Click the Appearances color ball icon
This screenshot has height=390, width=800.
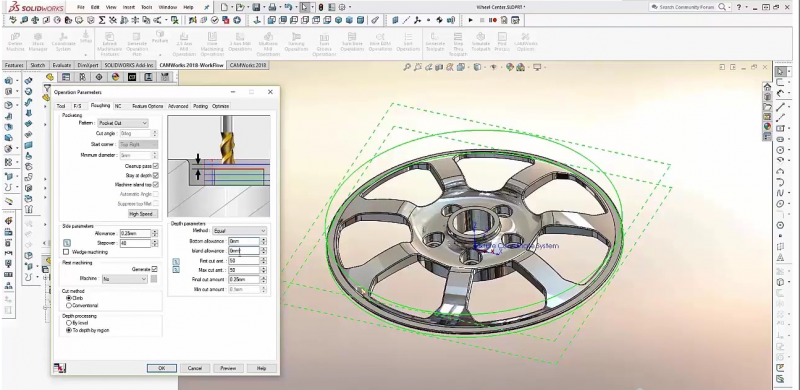click(x=767, y=126)
